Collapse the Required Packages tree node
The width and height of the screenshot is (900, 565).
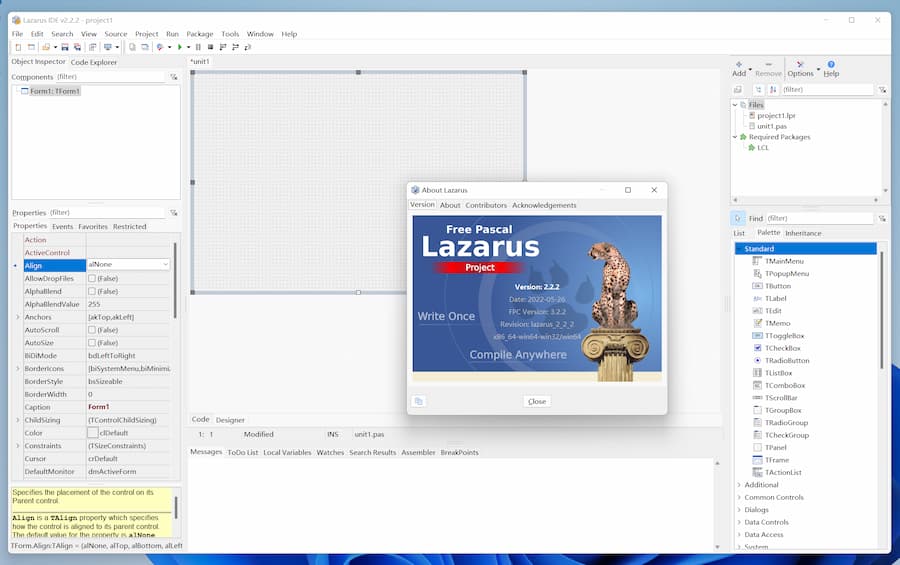(x=737, y=137)
